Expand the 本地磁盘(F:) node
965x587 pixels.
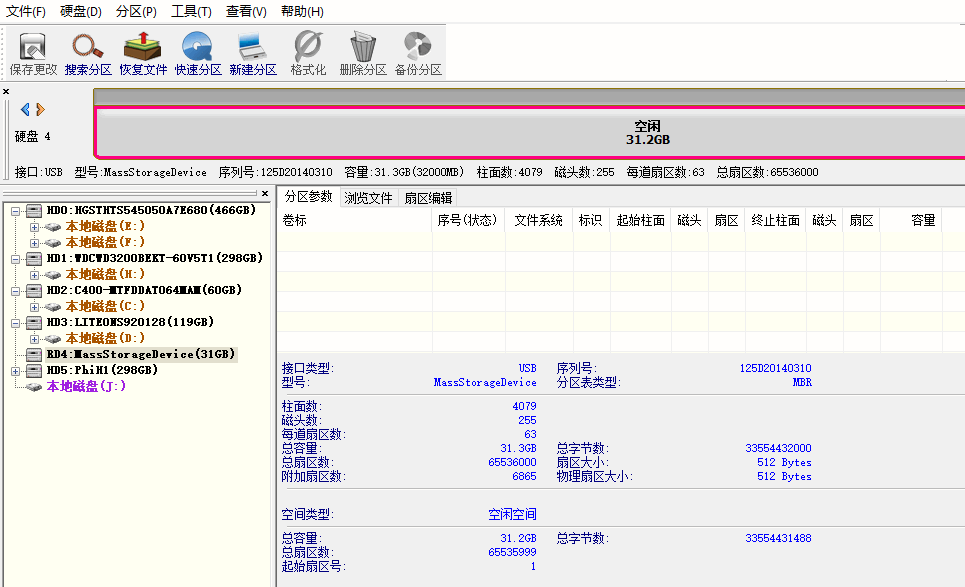[x=34, y=243]
